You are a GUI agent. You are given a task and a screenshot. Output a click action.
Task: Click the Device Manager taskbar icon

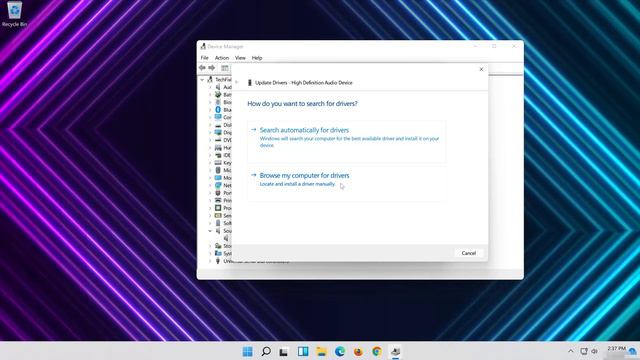pyautogui.click(x=395, y=351)
